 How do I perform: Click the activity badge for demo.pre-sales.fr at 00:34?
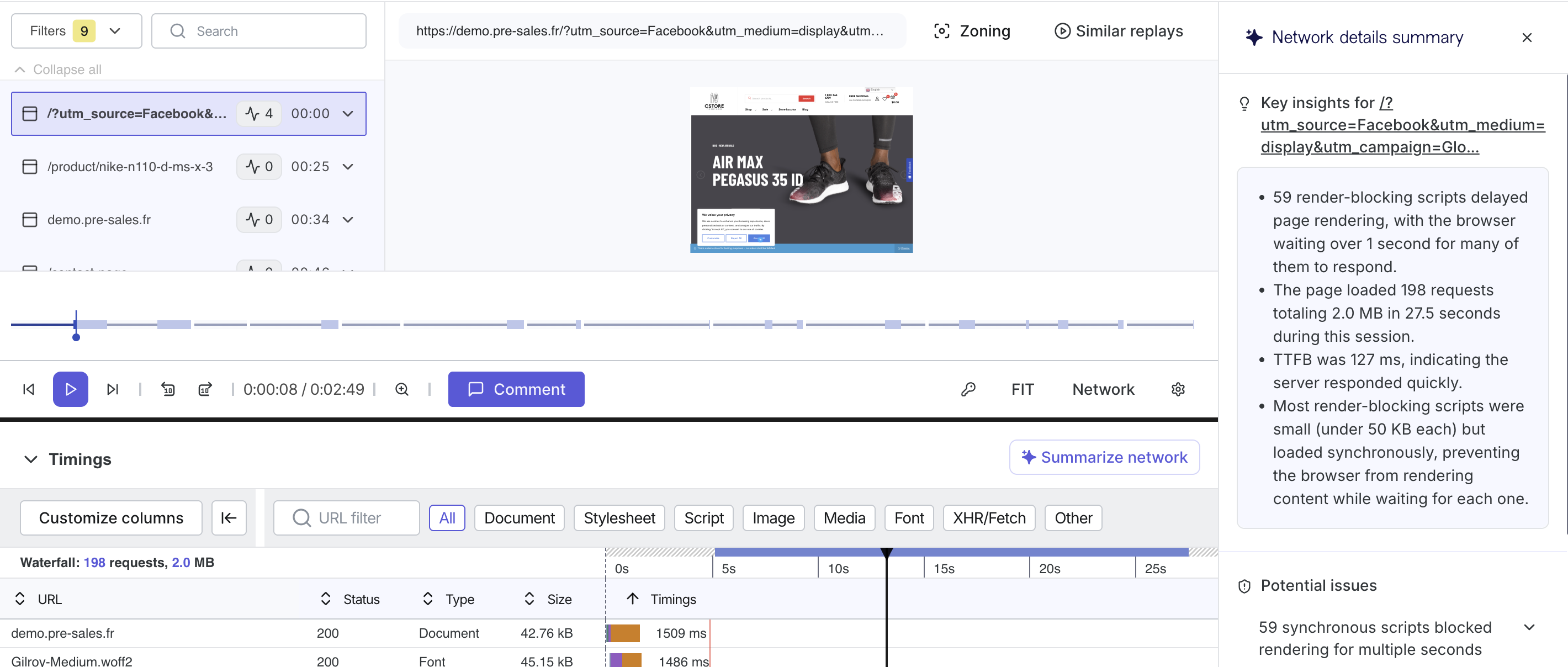tap(259, 220)
